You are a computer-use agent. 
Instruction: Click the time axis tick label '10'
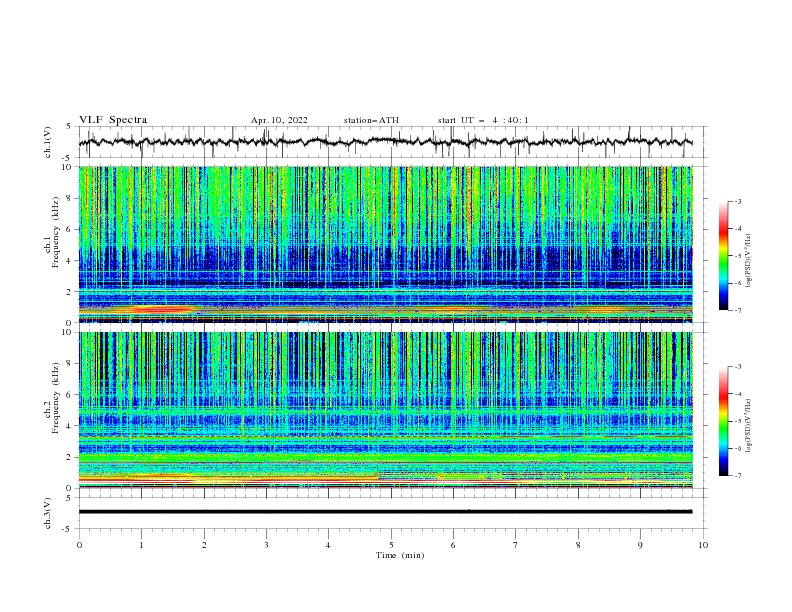(703, 545)
